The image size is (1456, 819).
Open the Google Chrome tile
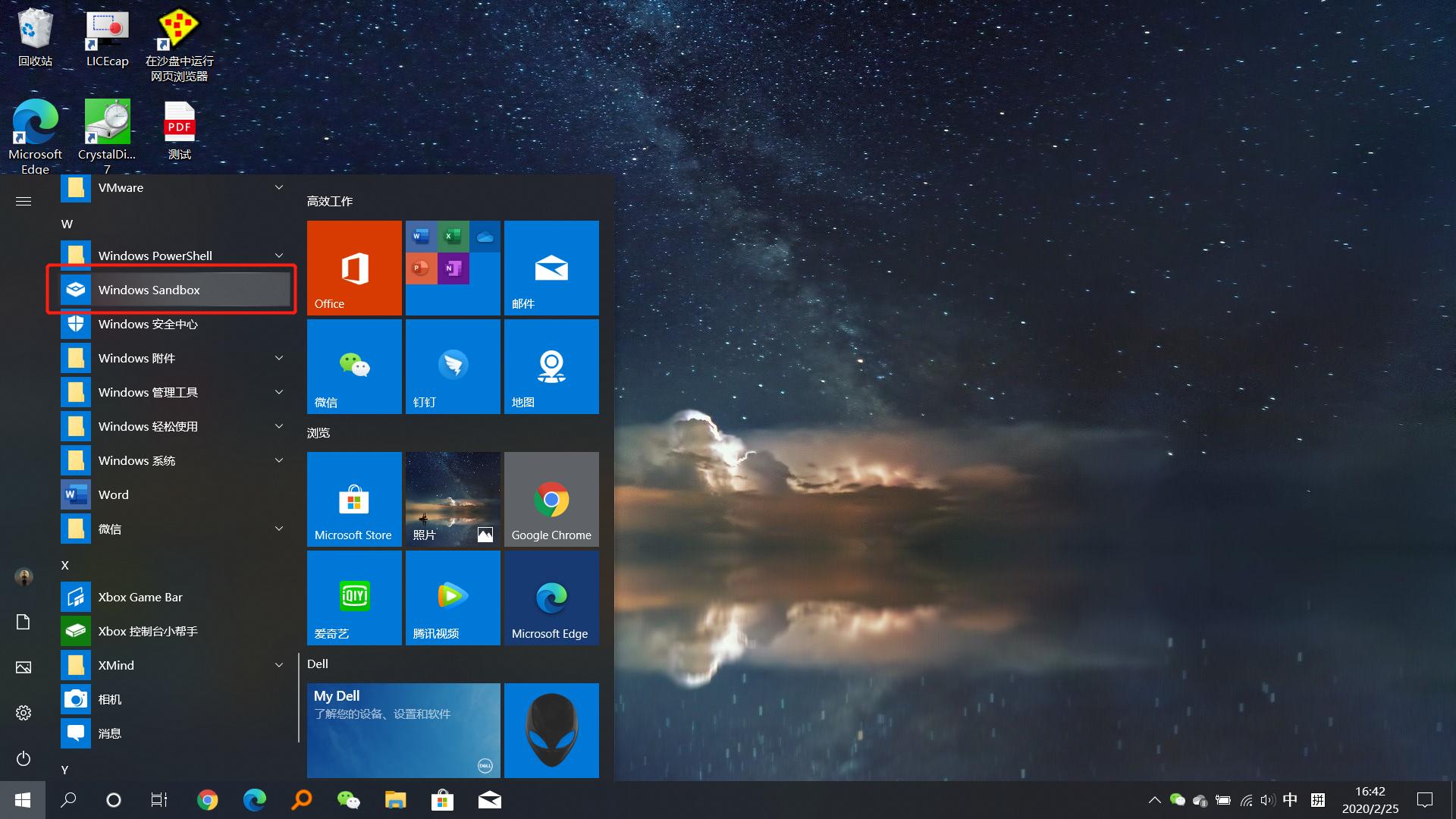coord(551,499)
